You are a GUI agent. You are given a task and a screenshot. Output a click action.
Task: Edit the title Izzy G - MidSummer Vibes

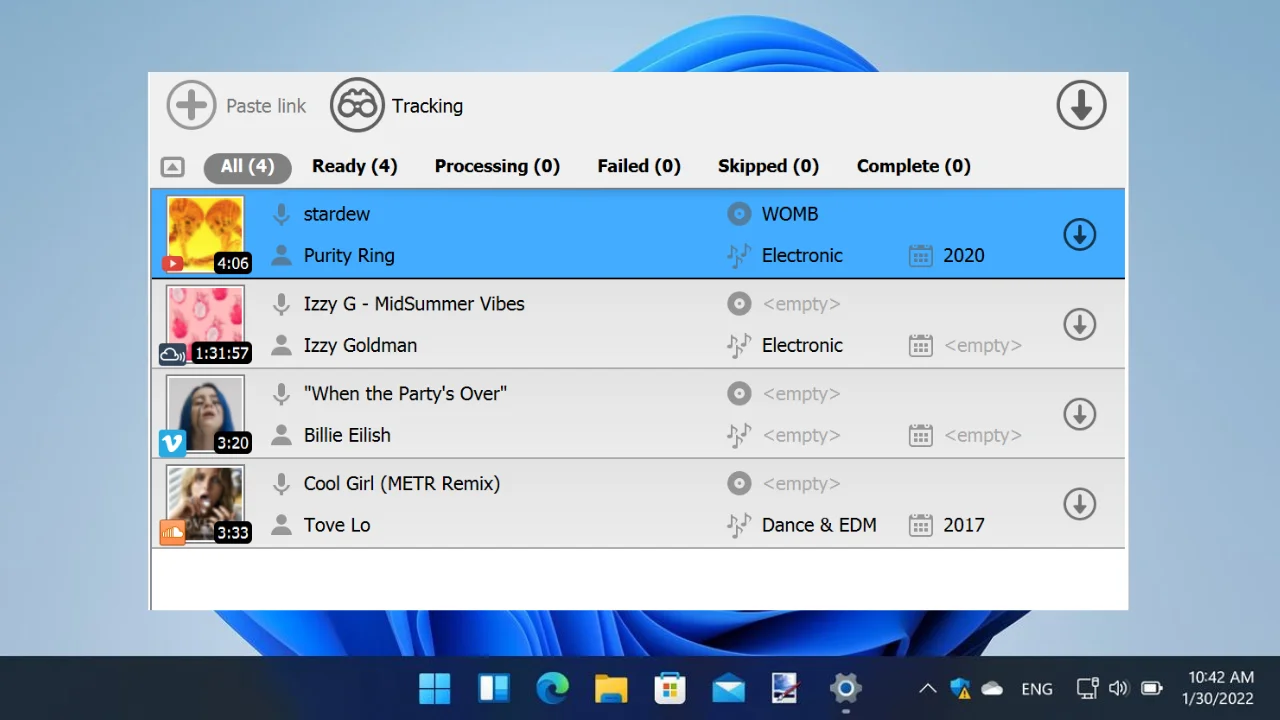[x=414, y=304]
